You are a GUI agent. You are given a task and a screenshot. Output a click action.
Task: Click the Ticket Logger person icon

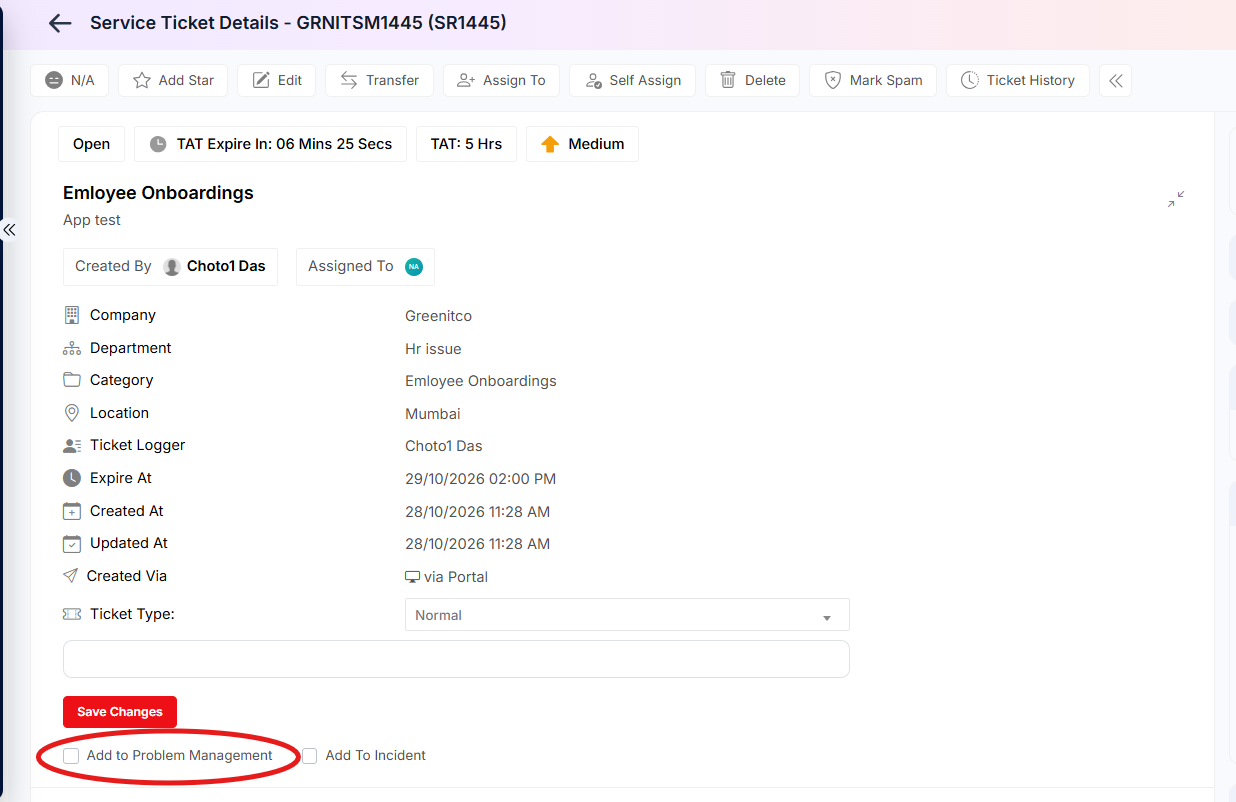click(x=71, y=445)
